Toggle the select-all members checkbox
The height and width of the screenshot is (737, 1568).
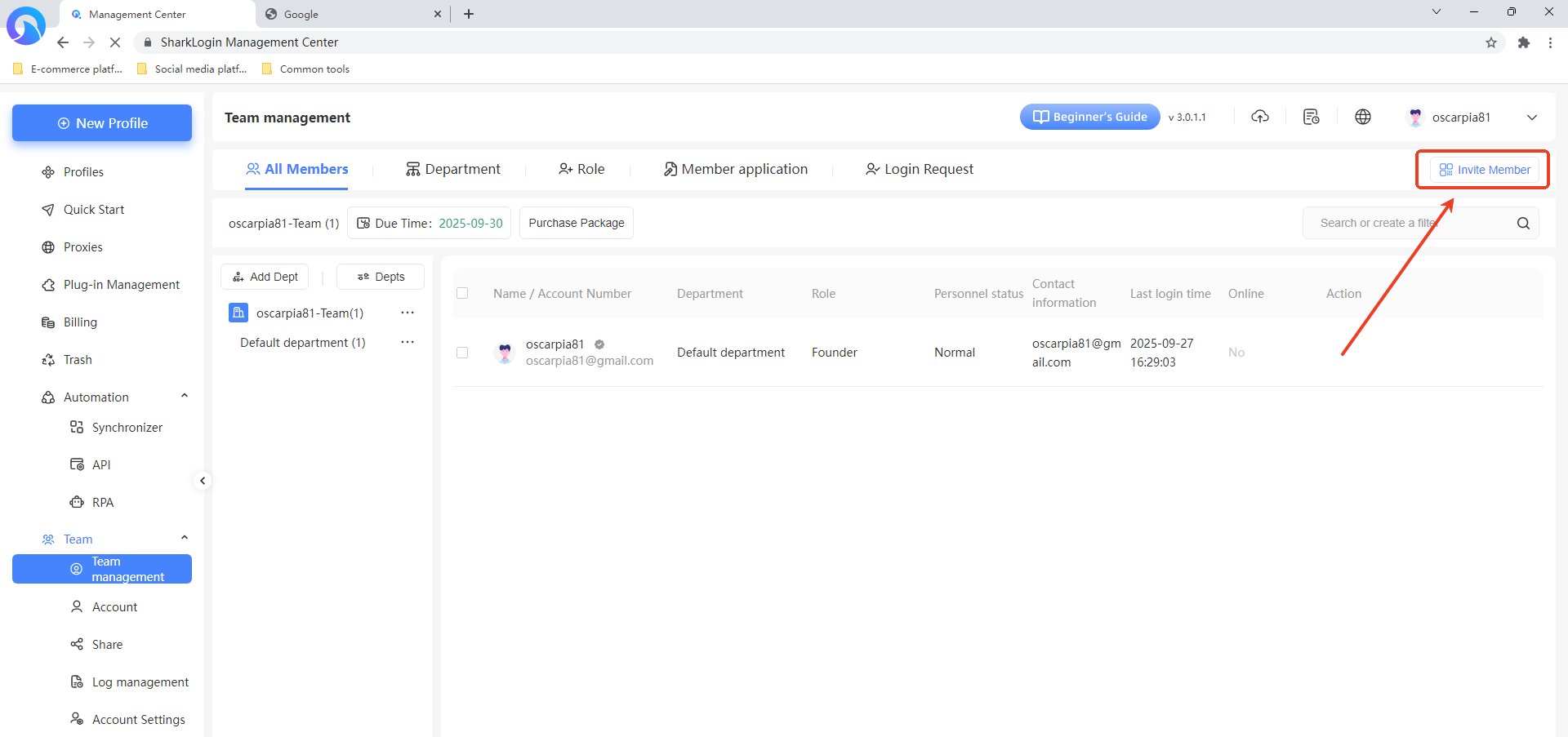(462, 293)
